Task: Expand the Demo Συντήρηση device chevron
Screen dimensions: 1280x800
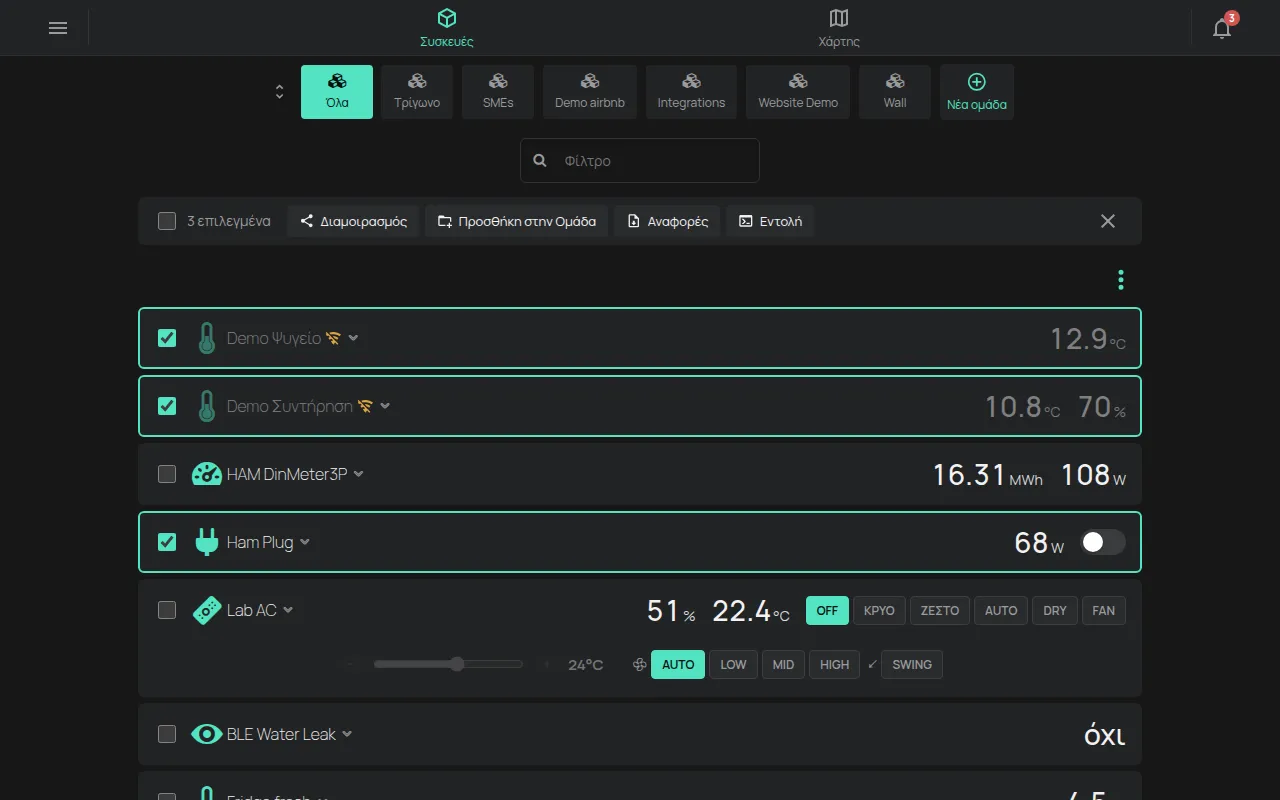Action: 385,406
